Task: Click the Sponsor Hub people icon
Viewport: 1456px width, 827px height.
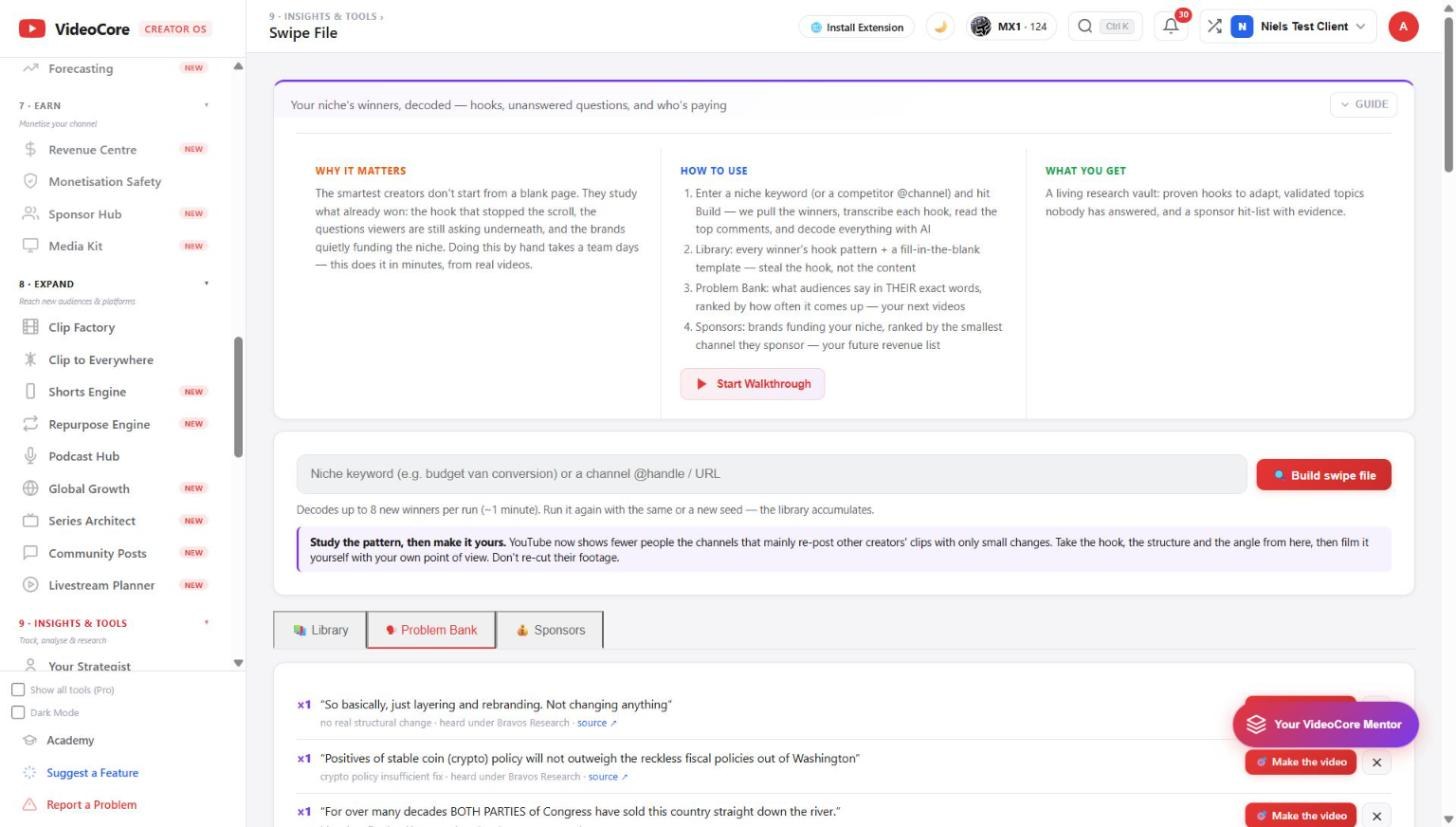Action: click(30, 213)
